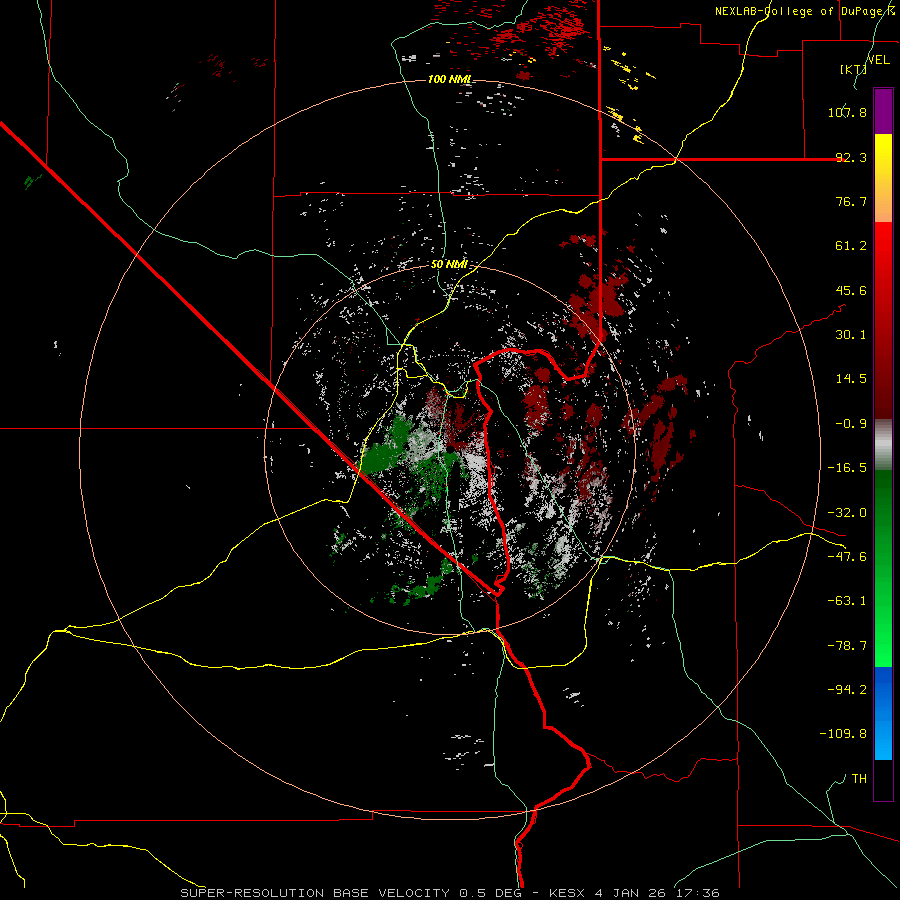
Task: Click the -109.8 value on the velocity scale
Action: [x=843, y=734]
